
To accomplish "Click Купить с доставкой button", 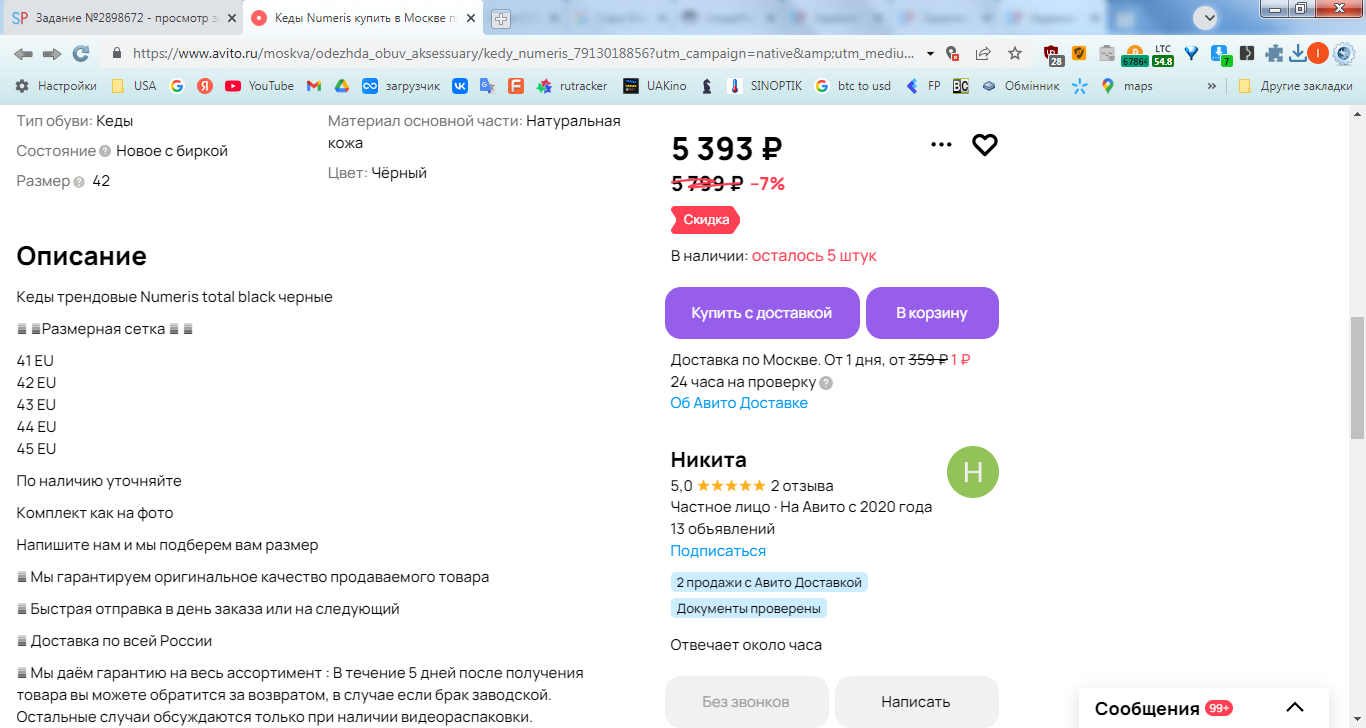I will point(762,313).
